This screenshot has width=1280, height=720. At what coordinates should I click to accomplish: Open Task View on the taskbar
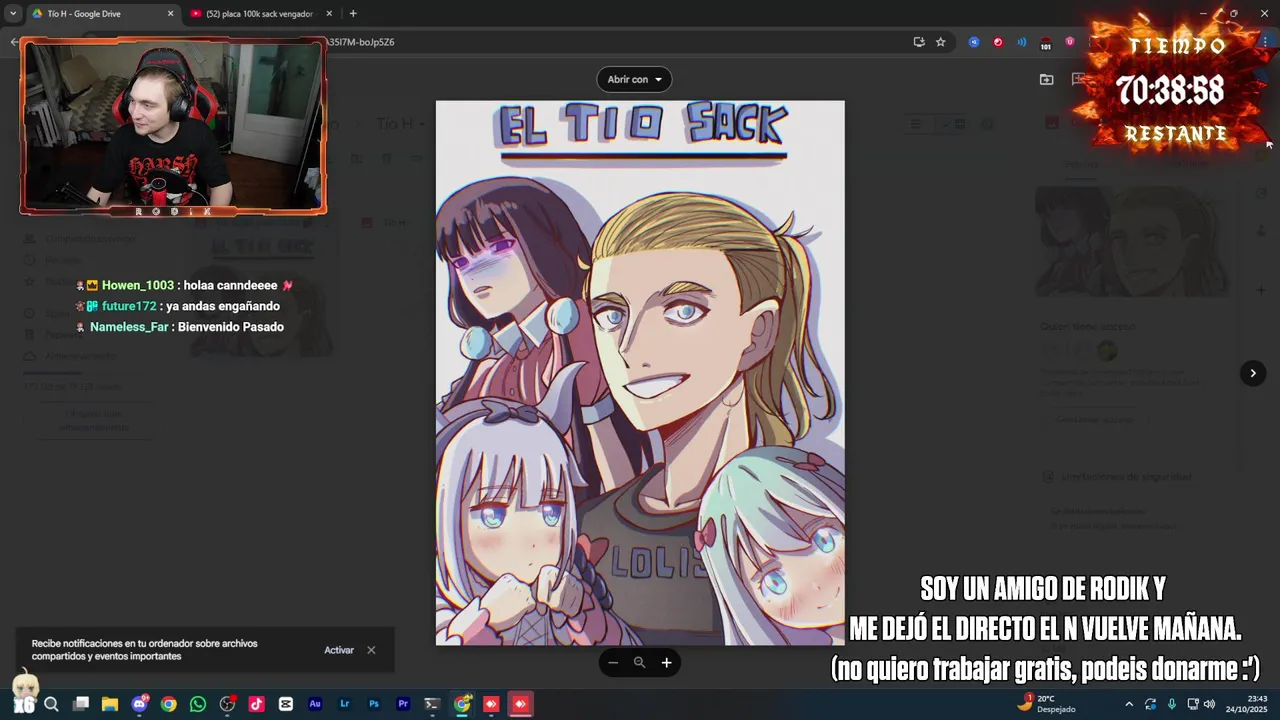tap(81, 704)
